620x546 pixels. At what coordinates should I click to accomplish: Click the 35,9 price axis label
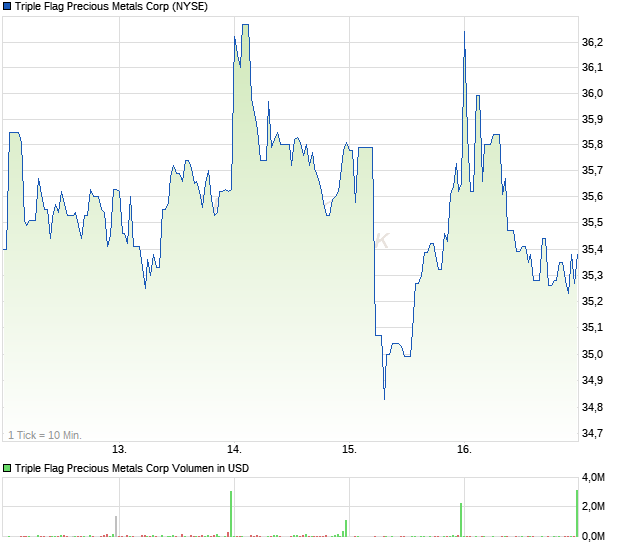click(x=592, y=119)
